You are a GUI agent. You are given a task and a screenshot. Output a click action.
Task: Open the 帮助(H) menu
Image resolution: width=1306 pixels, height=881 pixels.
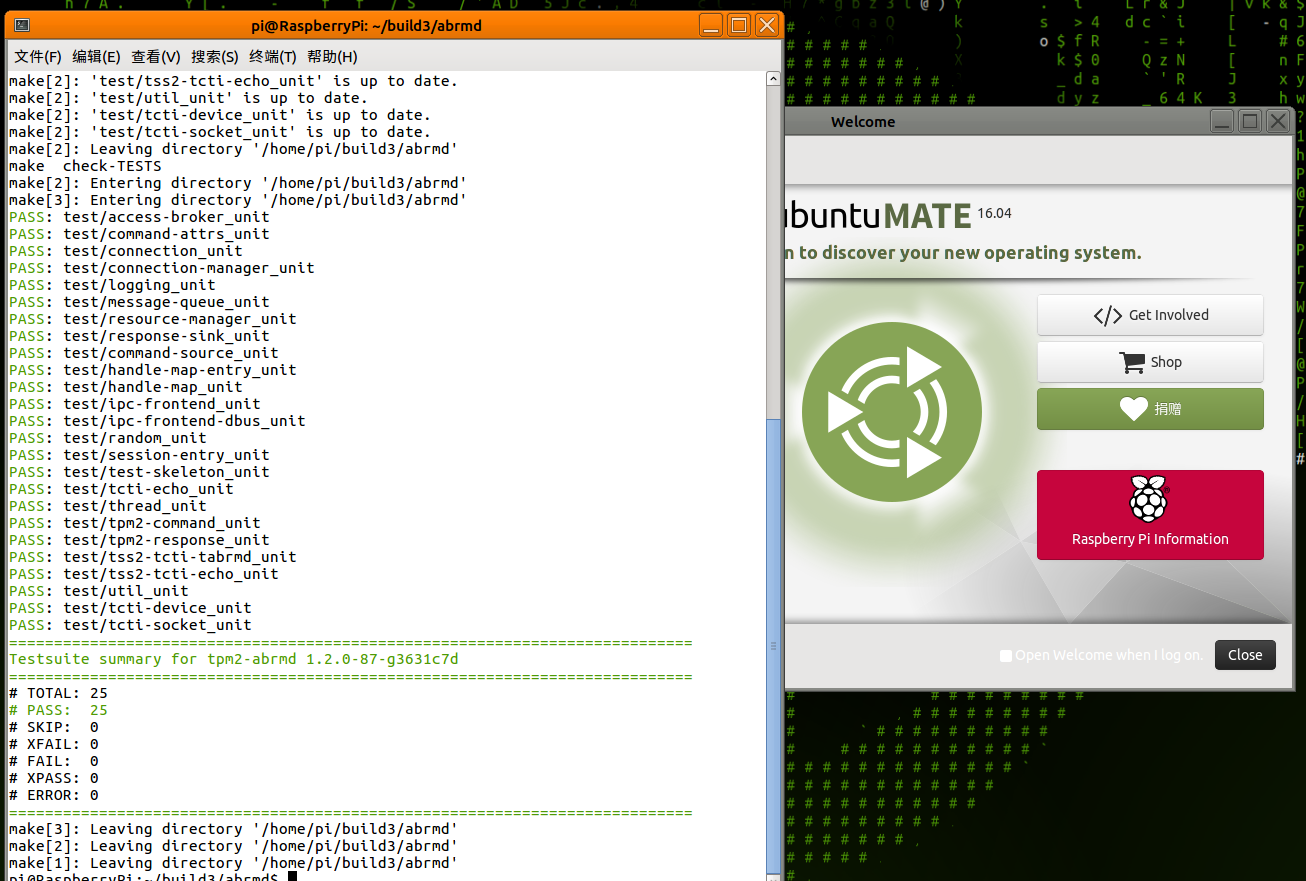[331, 57]
